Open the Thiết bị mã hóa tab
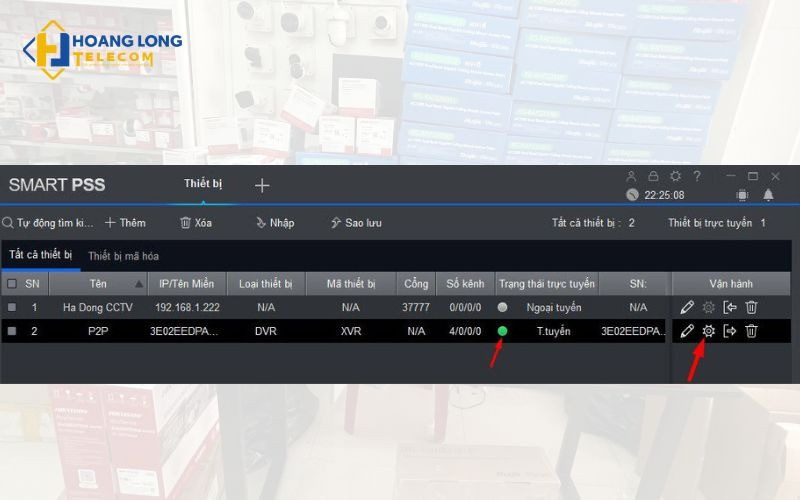This screenshot has height=500, width=800. 123,256
